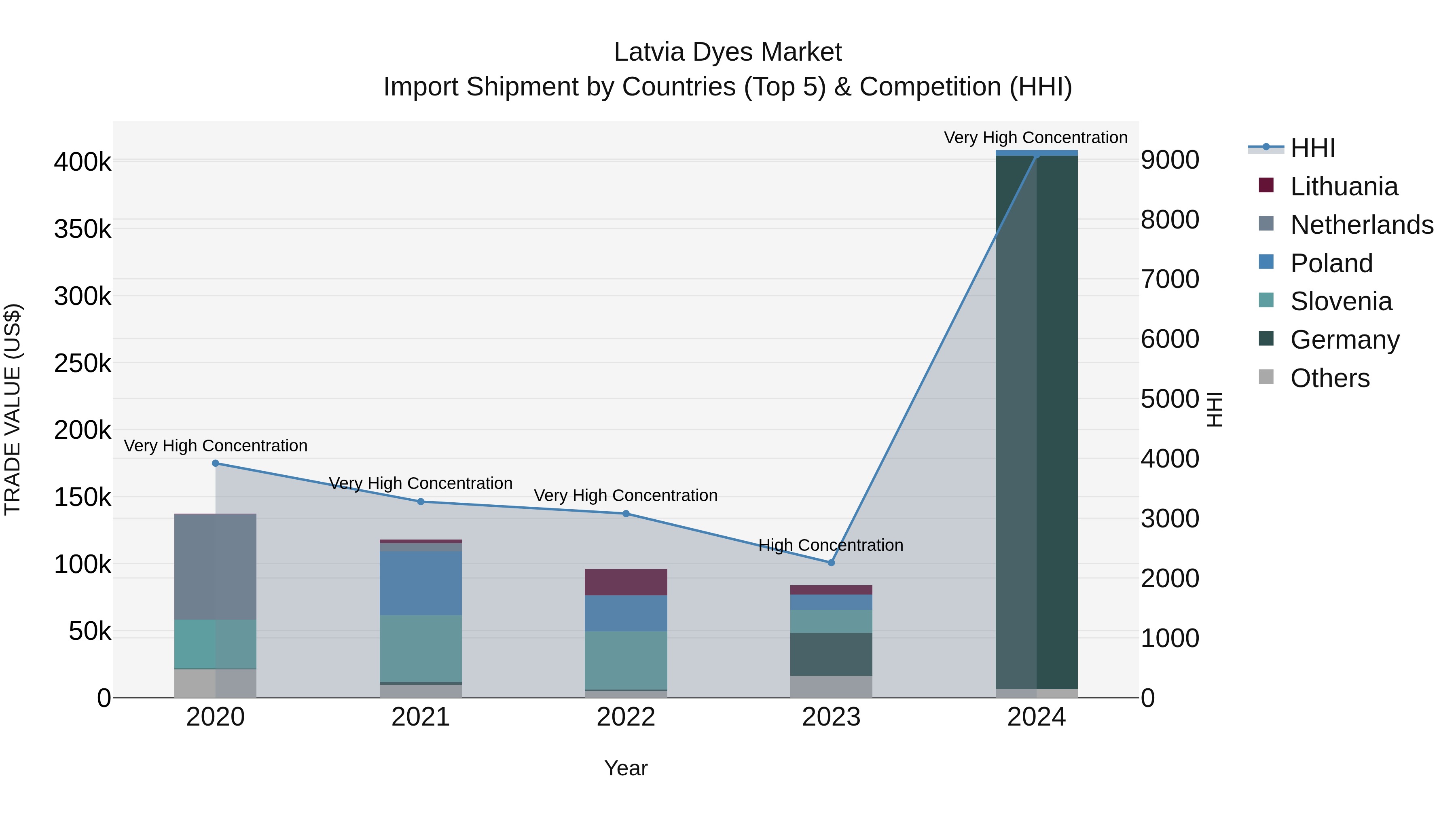Viewport: 1456px width, 819px height.
Task: Select the 2024 HHI data point
Action: [x=1037, y=155]
